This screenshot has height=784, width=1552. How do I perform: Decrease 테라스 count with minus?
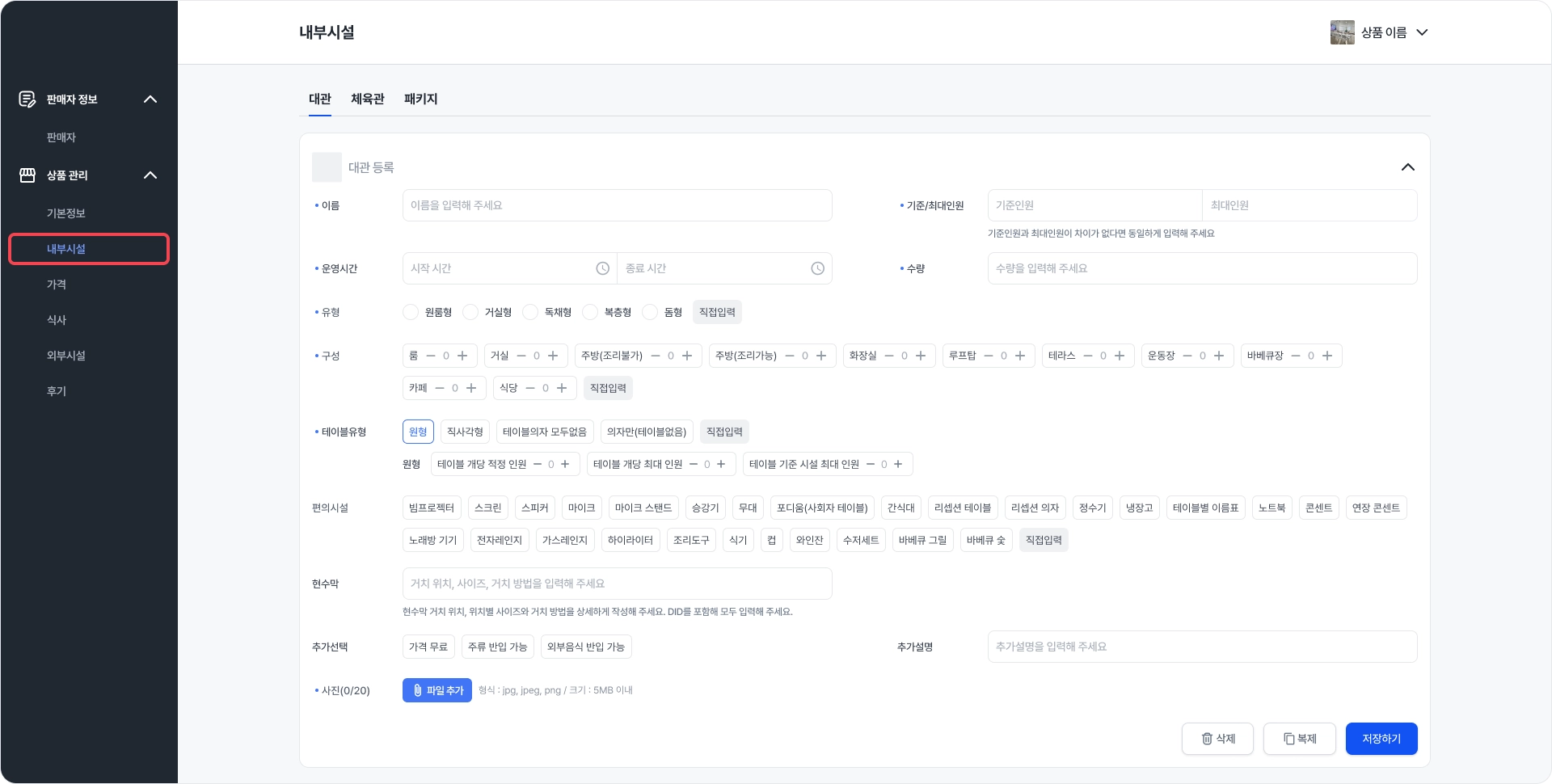pyautogui.click(x=1088, y=356)
